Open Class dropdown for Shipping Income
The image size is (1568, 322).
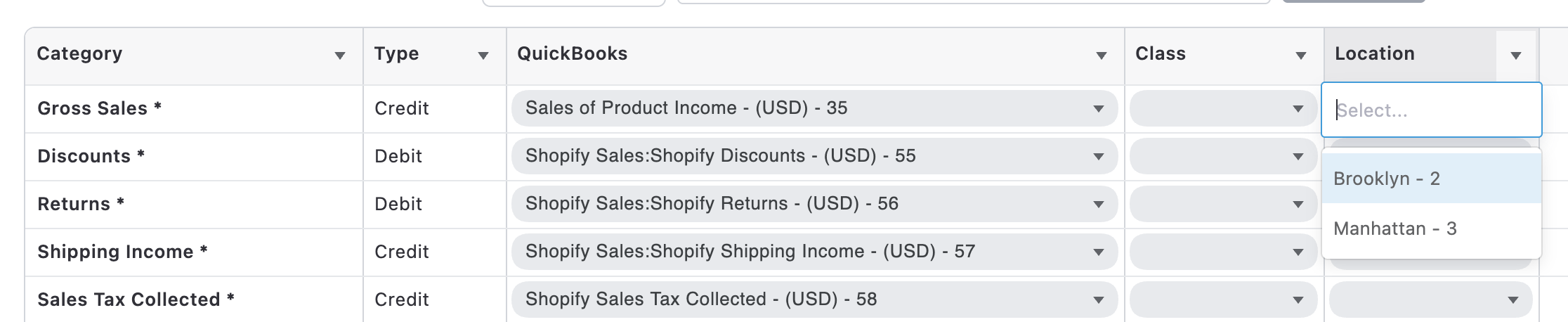pos(1222,252)
